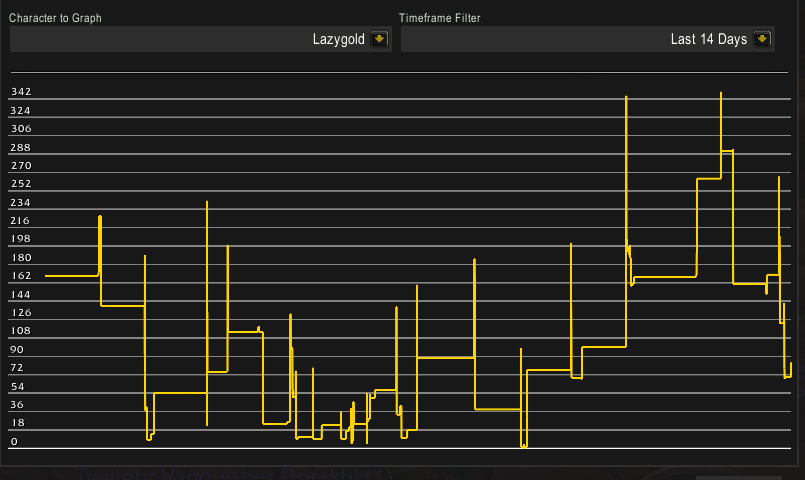
Task: Pick the 252 axis value
Action: (21, 184)
